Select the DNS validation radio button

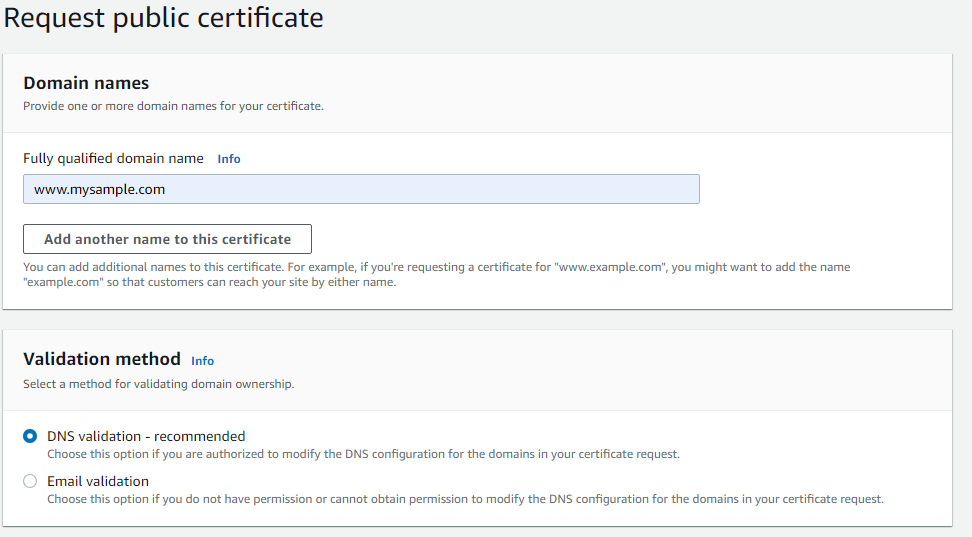tap(30, 436)
